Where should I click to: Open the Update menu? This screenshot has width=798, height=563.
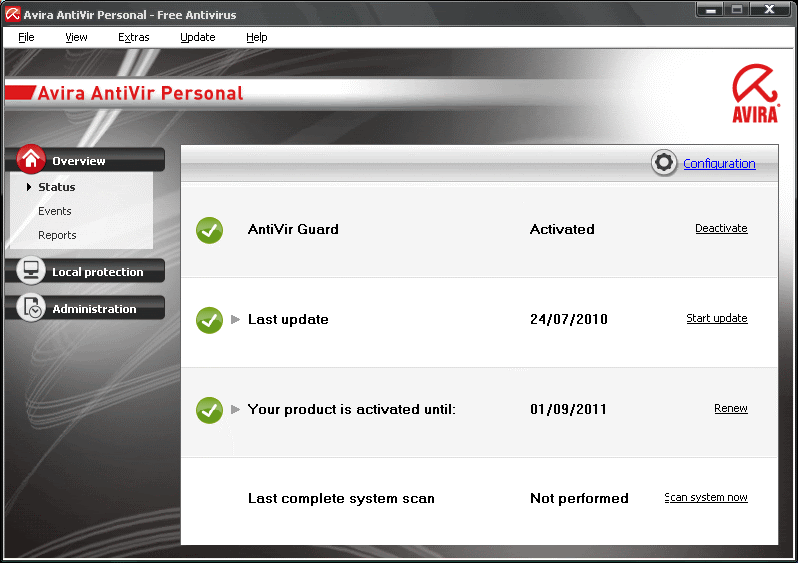point(197,37)
